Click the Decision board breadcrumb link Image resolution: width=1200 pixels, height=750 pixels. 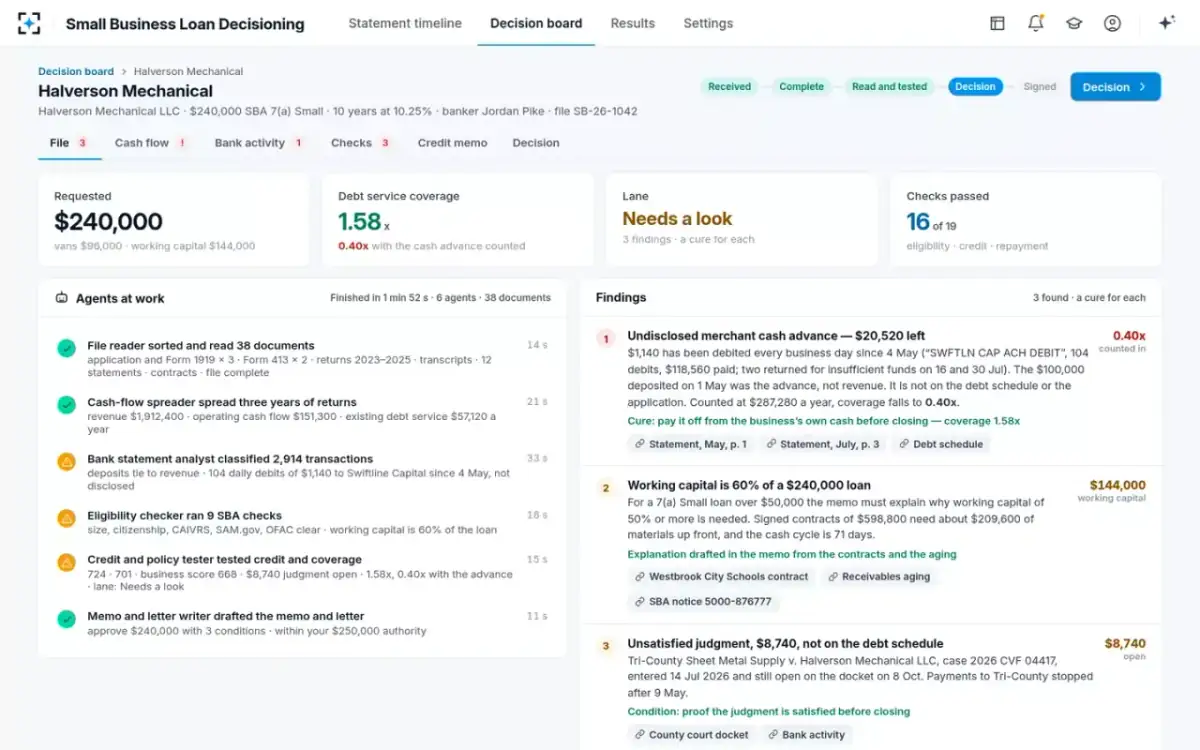76,71
